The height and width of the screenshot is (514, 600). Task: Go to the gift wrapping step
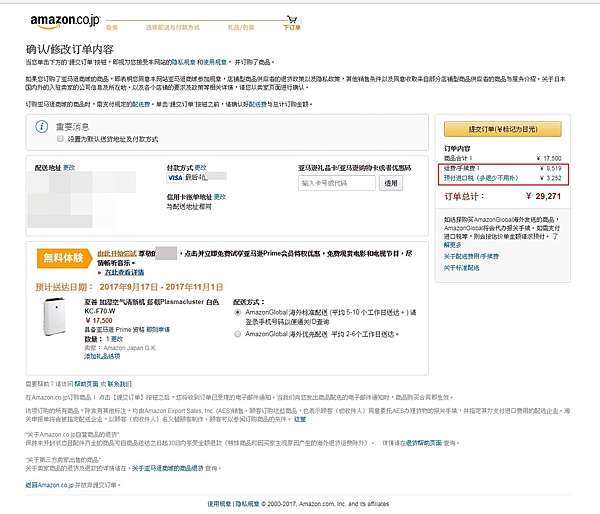coord(241,28)
